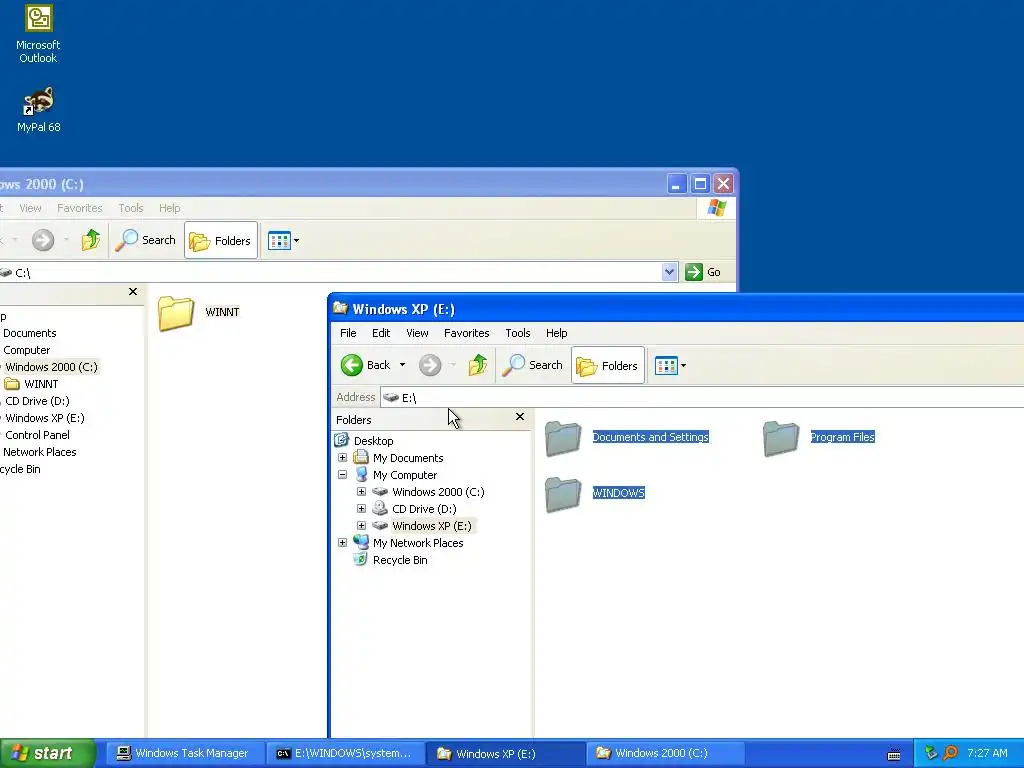This screenshot has width=1024, height=768.
Task: Select WINNT in Windows 2000 (C:) folder tree
Action: click(x=41, y=384)
